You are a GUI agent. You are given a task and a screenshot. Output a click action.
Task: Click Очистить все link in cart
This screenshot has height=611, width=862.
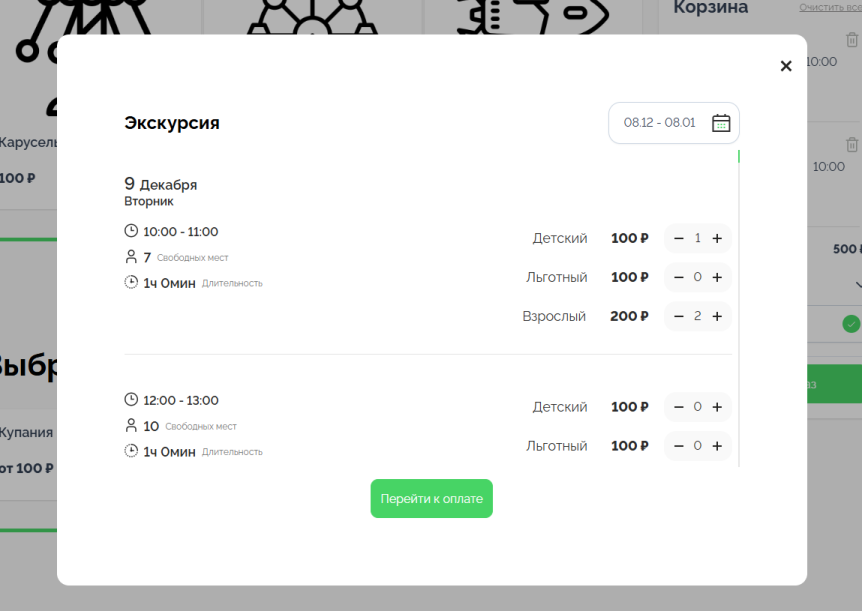[830, 8]
